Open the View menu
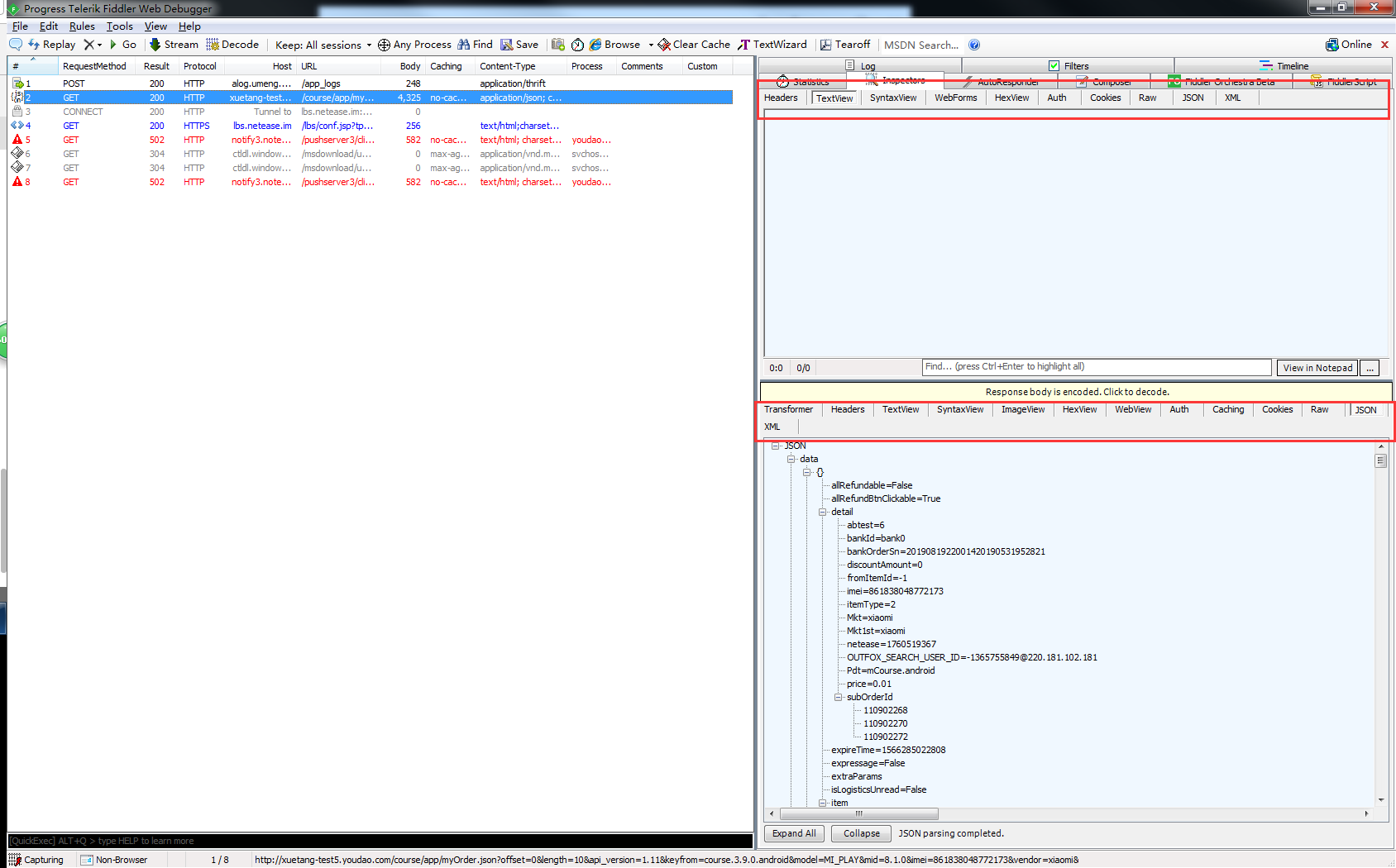 [155, 26]
